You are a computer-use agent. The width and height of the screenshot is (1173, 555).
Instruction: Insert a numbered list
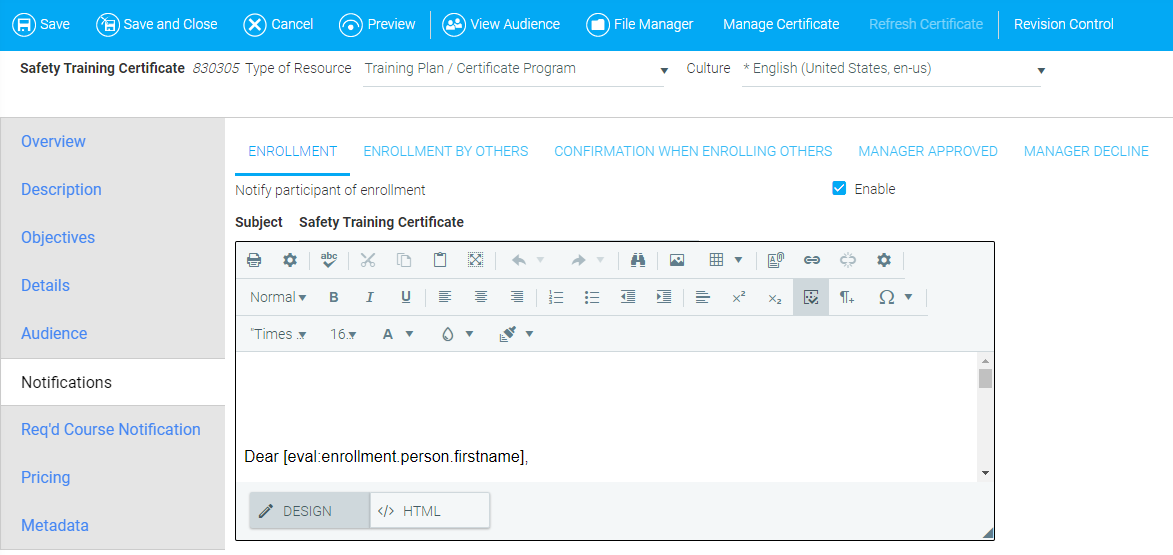[557, 297]
